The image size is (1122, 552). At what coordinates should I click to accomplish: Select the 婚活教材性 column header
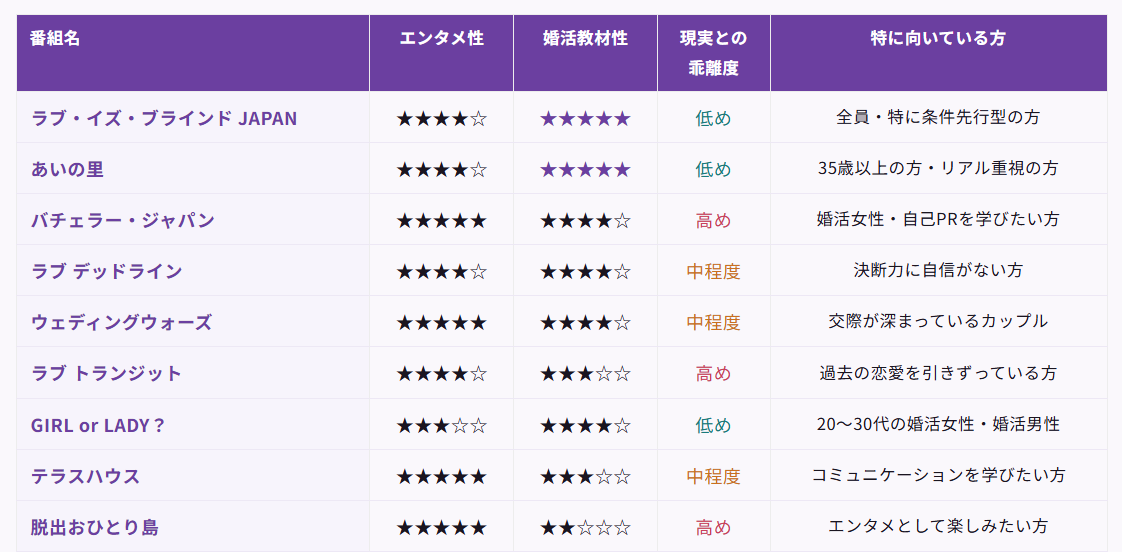click(585, 39)
